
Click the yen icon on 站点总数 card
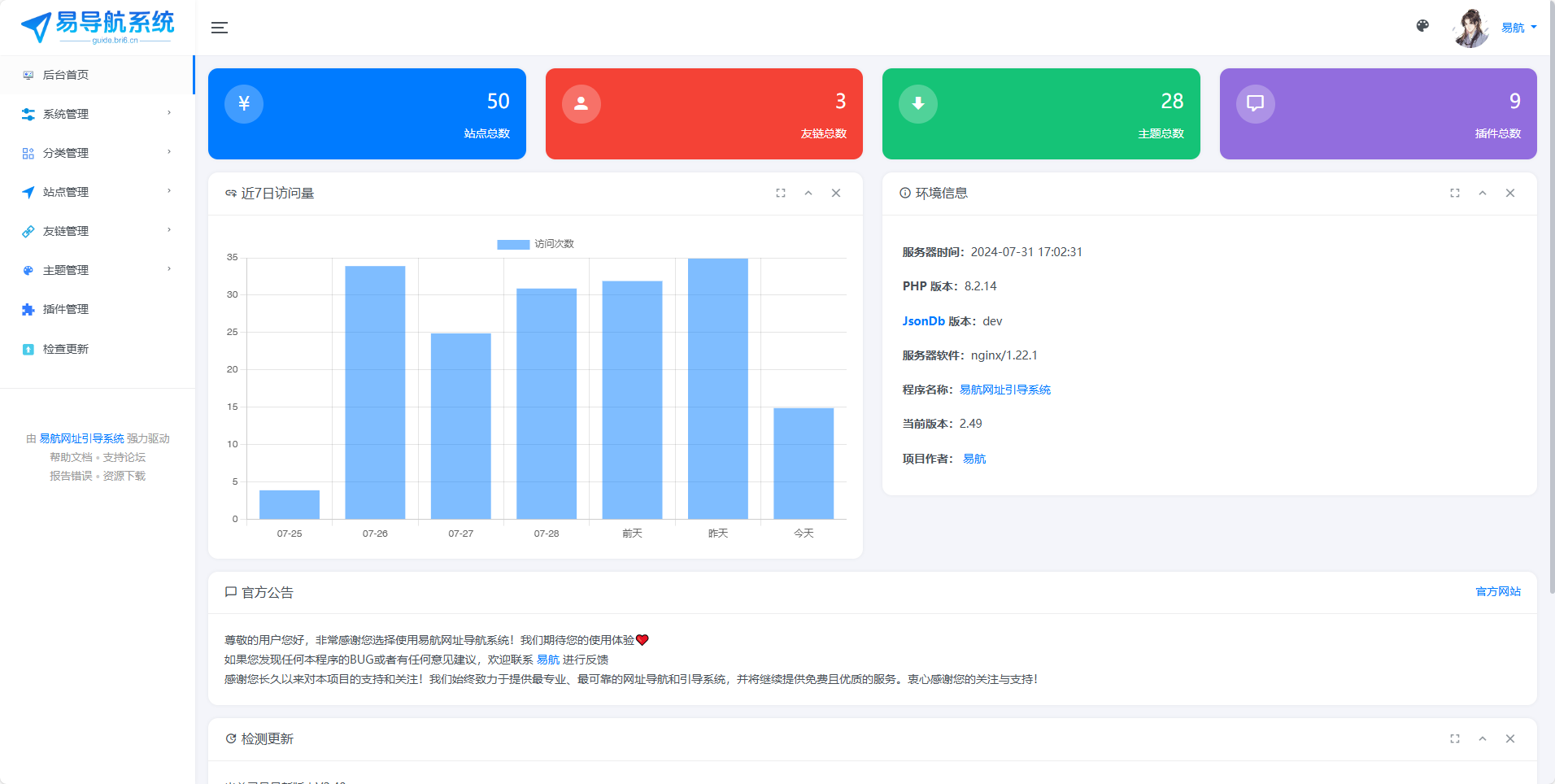(x=244, y=104)
